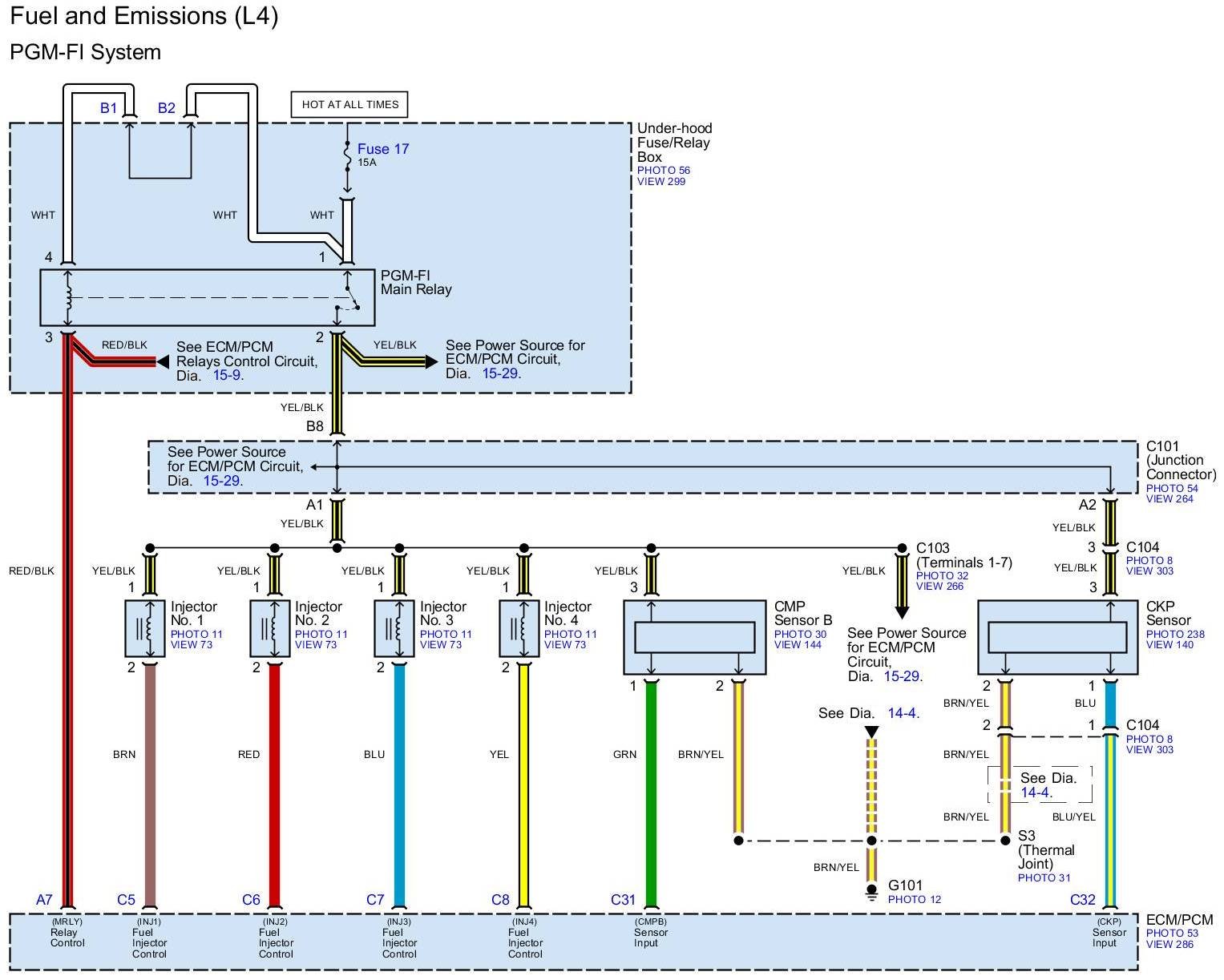The width and height of the screenshot is (1224, 980).
Task: Click the G101 ground symbol
Action: coord(871,892)
